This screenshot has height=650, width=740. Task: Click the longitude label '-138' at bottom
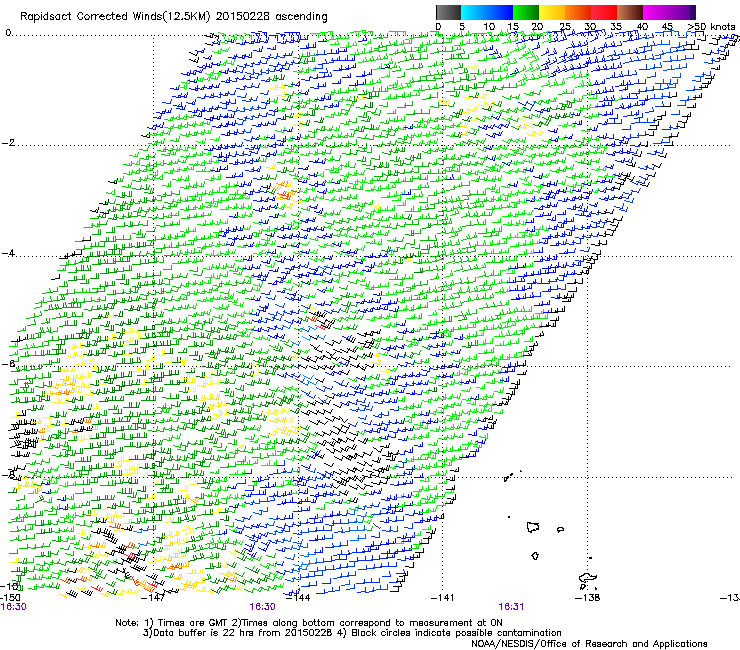pos(588,598)
